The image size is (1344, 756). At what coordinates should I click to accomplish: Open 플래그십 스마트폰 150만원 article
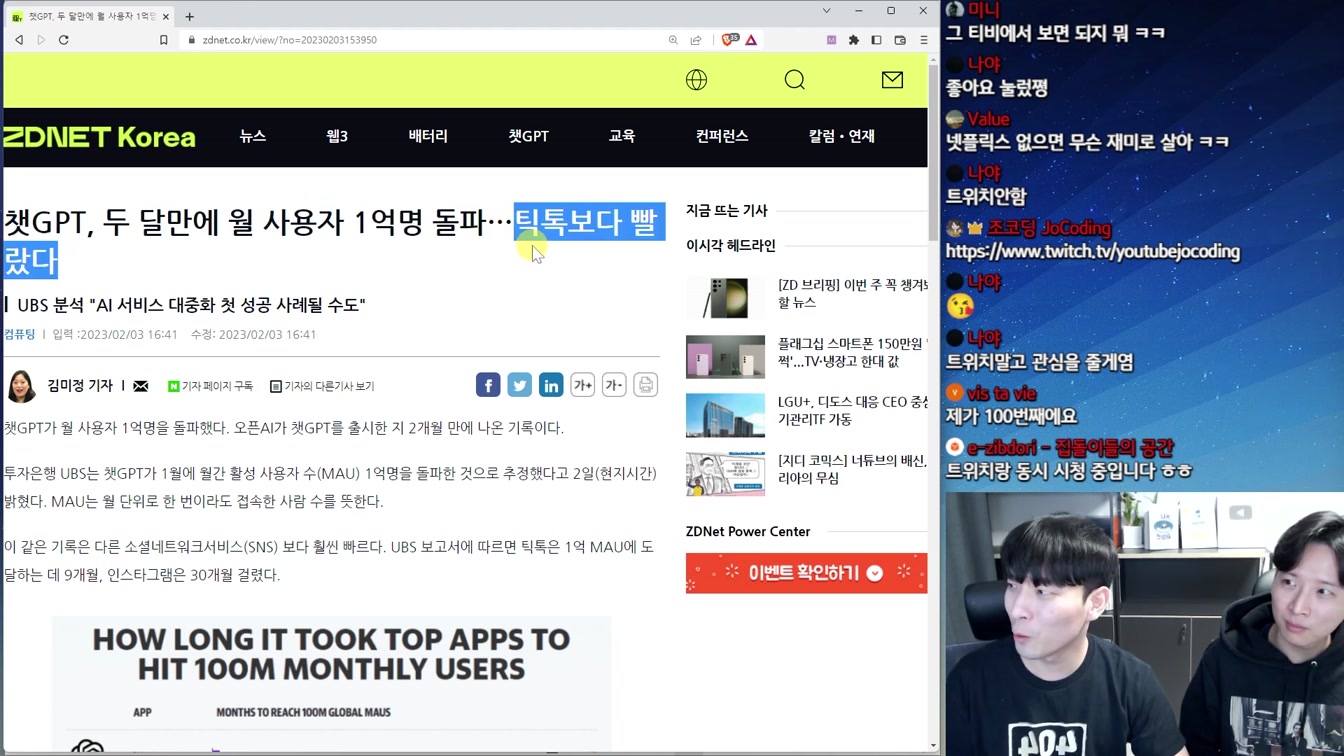pyautogui.click(x=853, y=352)
